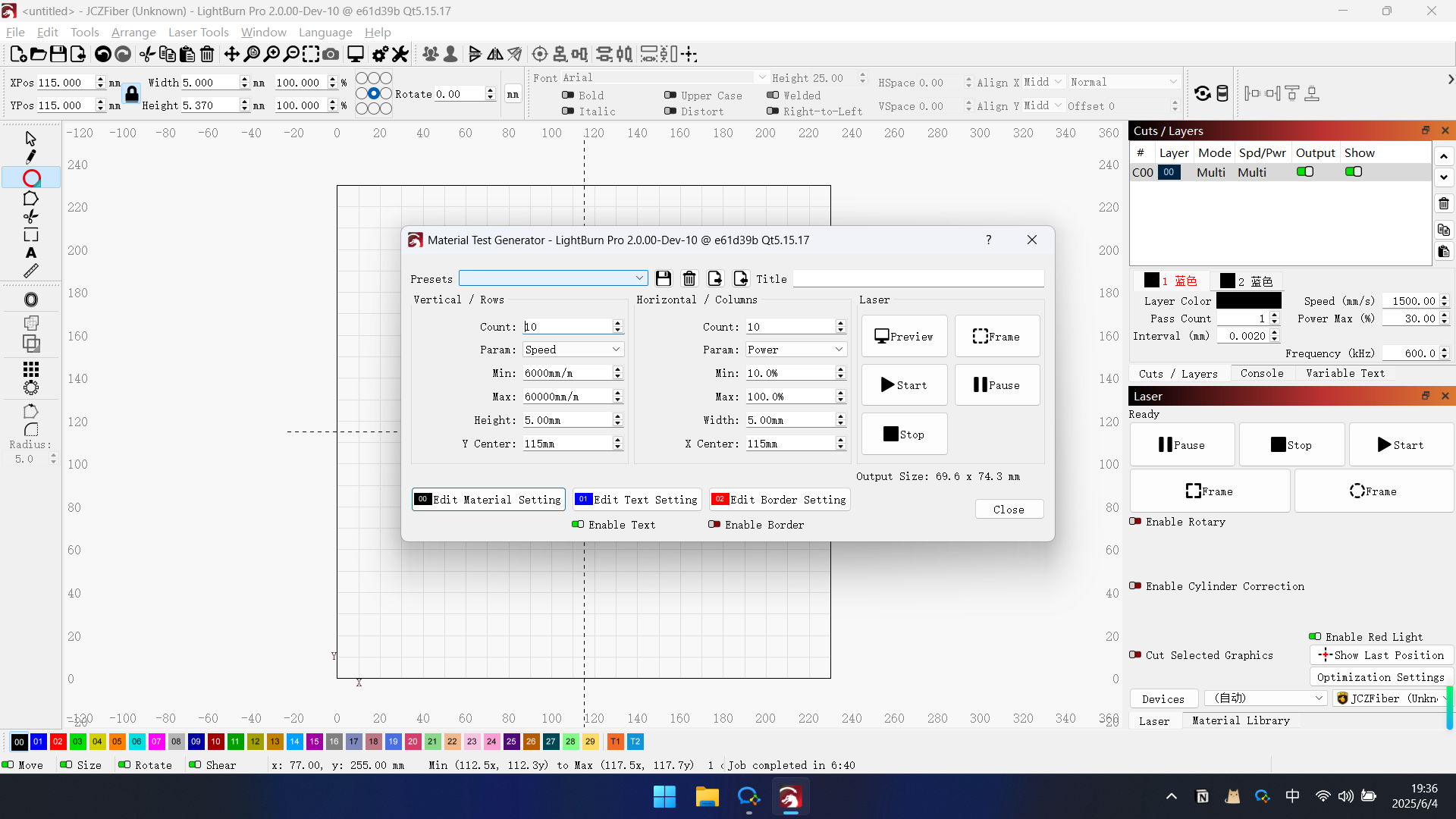Viewport: 1456px width, 819px height.
Task: Select the Text tool A icon
Action: (30, 253)
